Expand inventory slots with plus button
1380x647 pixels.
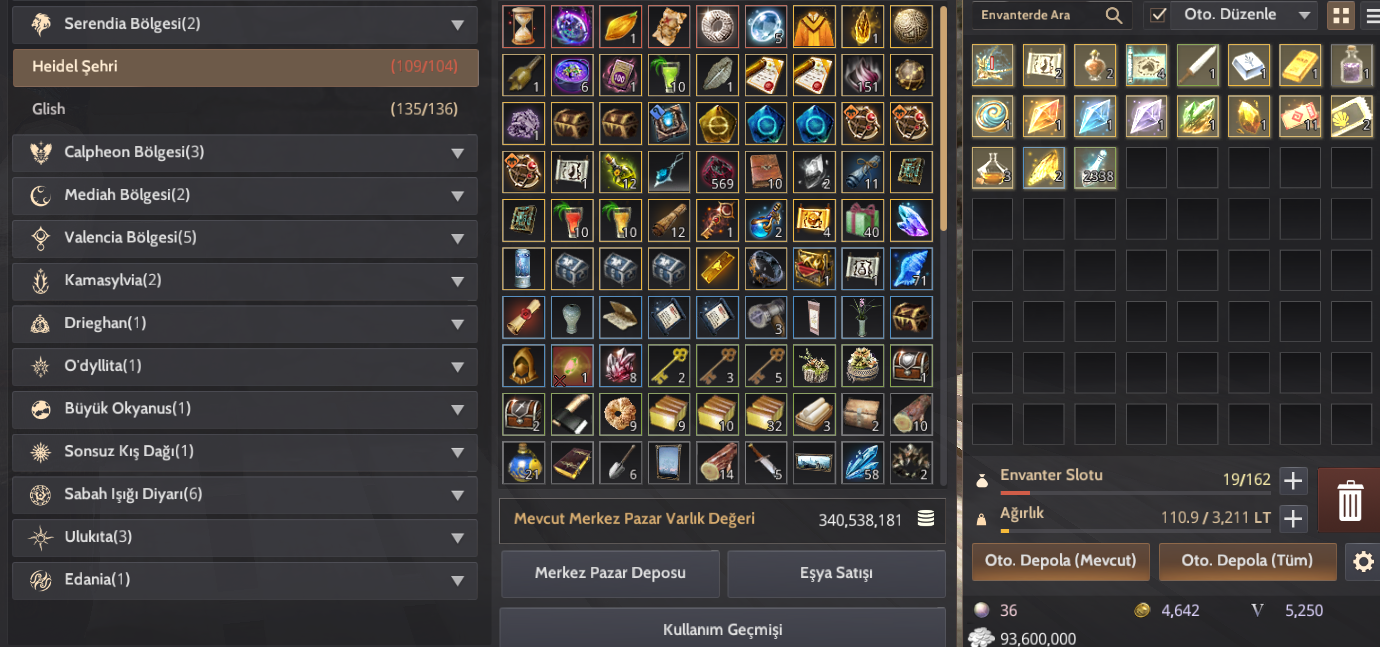[x=1294, y=481]
